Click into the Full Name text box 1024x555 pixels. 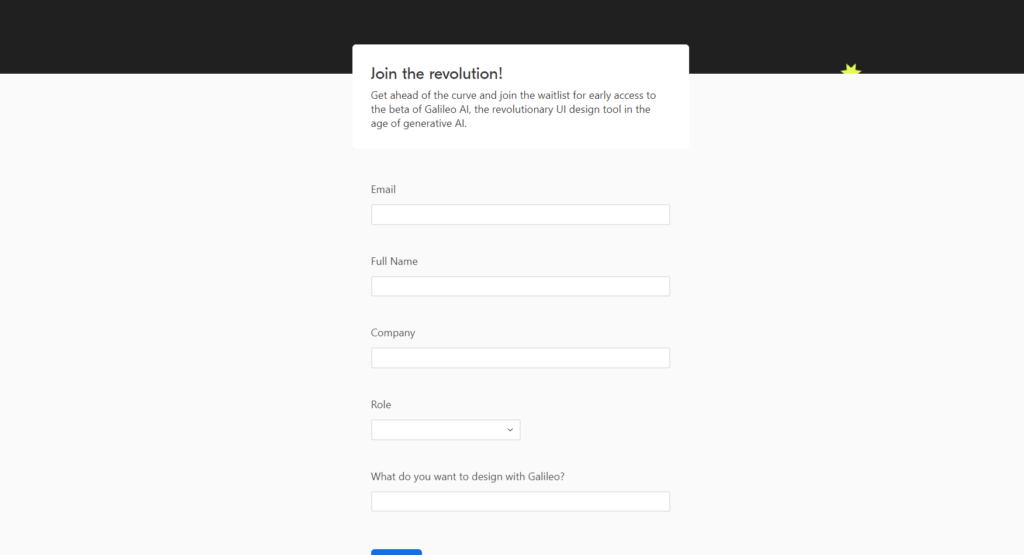click(520, 287)
